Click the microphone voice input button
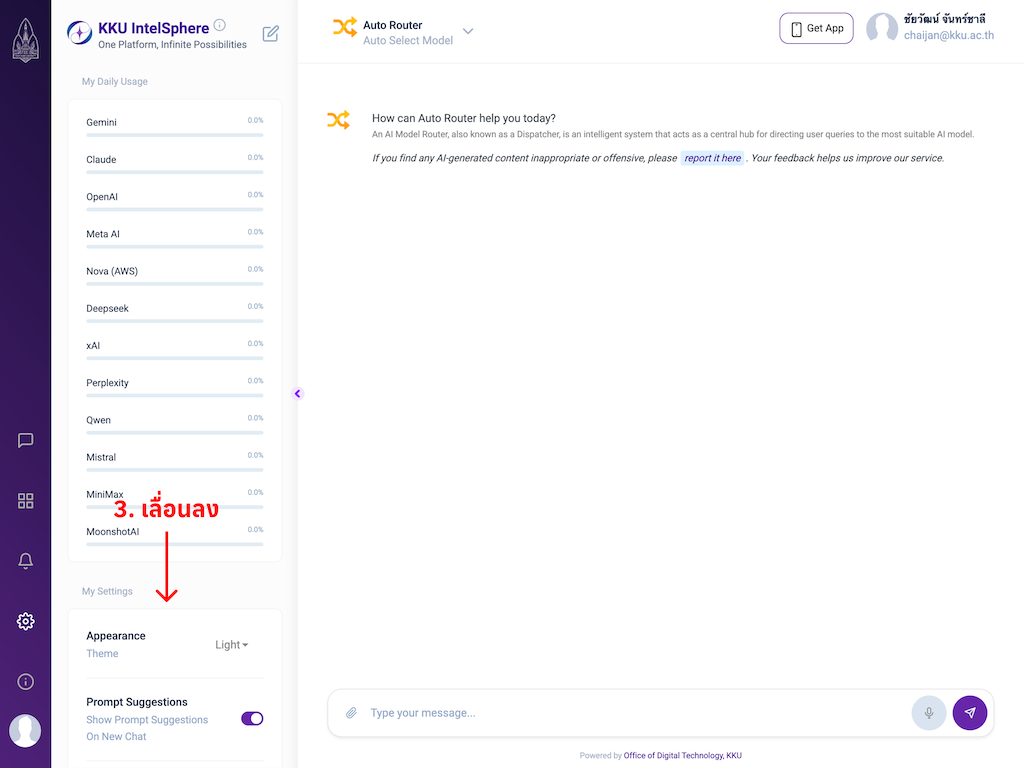 coord(929,712)
